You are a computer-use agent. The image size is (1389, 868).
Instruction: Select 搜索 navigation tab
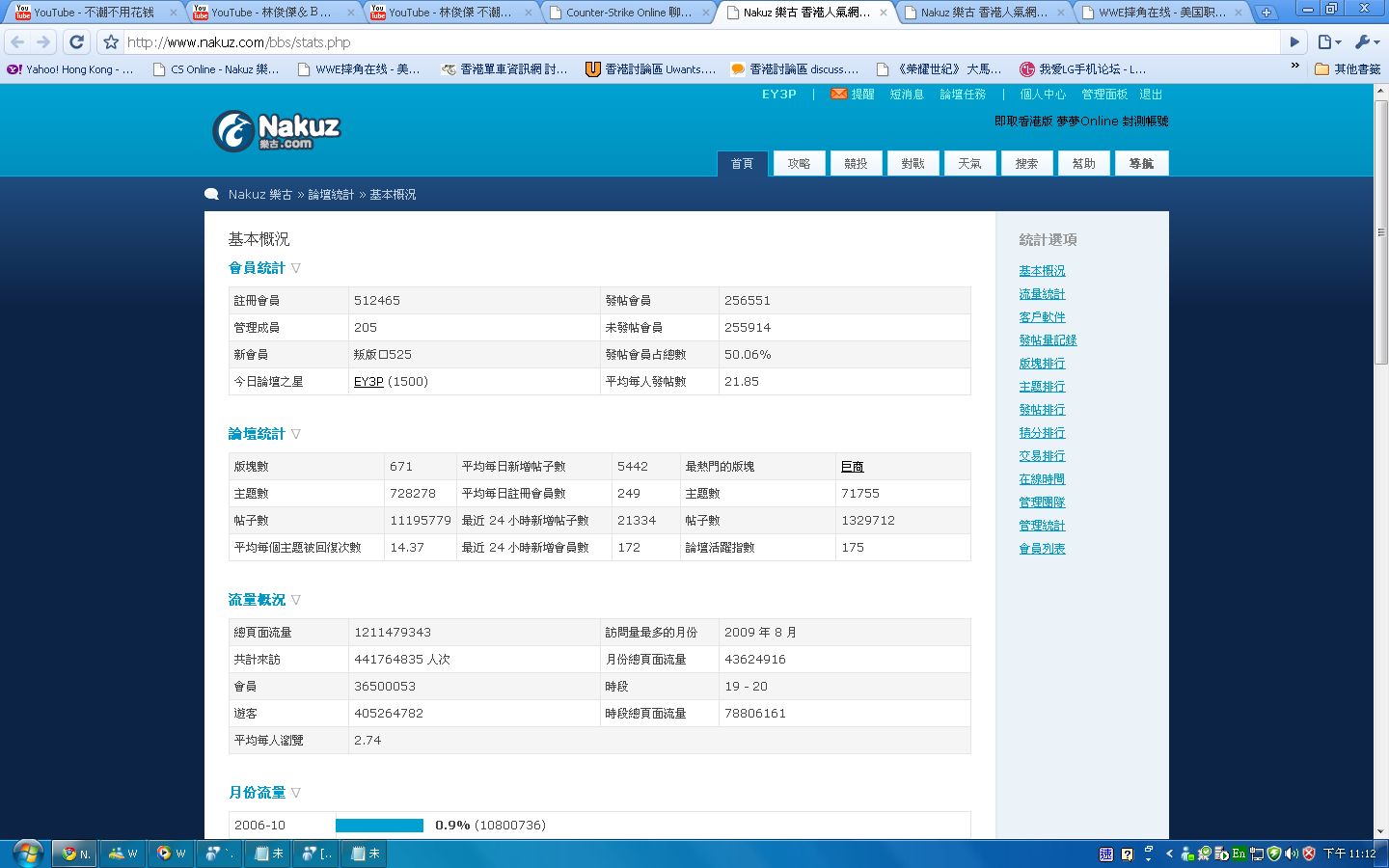coord(1026,163)
